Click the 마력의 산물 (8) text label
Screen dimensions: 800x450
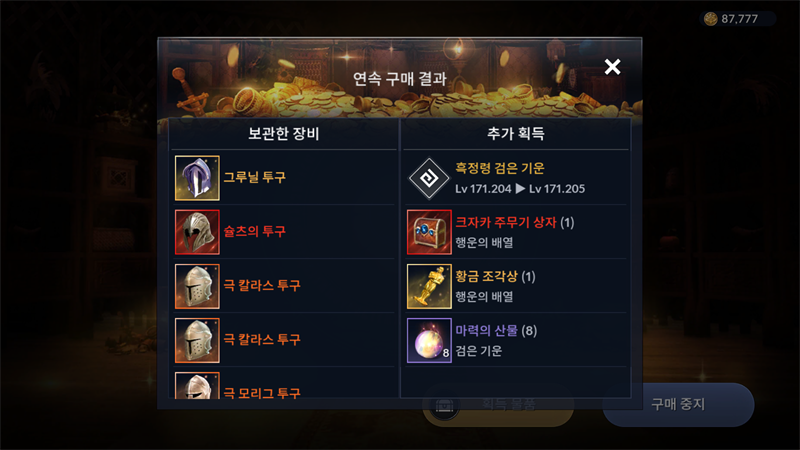click(x=496, y=331)
